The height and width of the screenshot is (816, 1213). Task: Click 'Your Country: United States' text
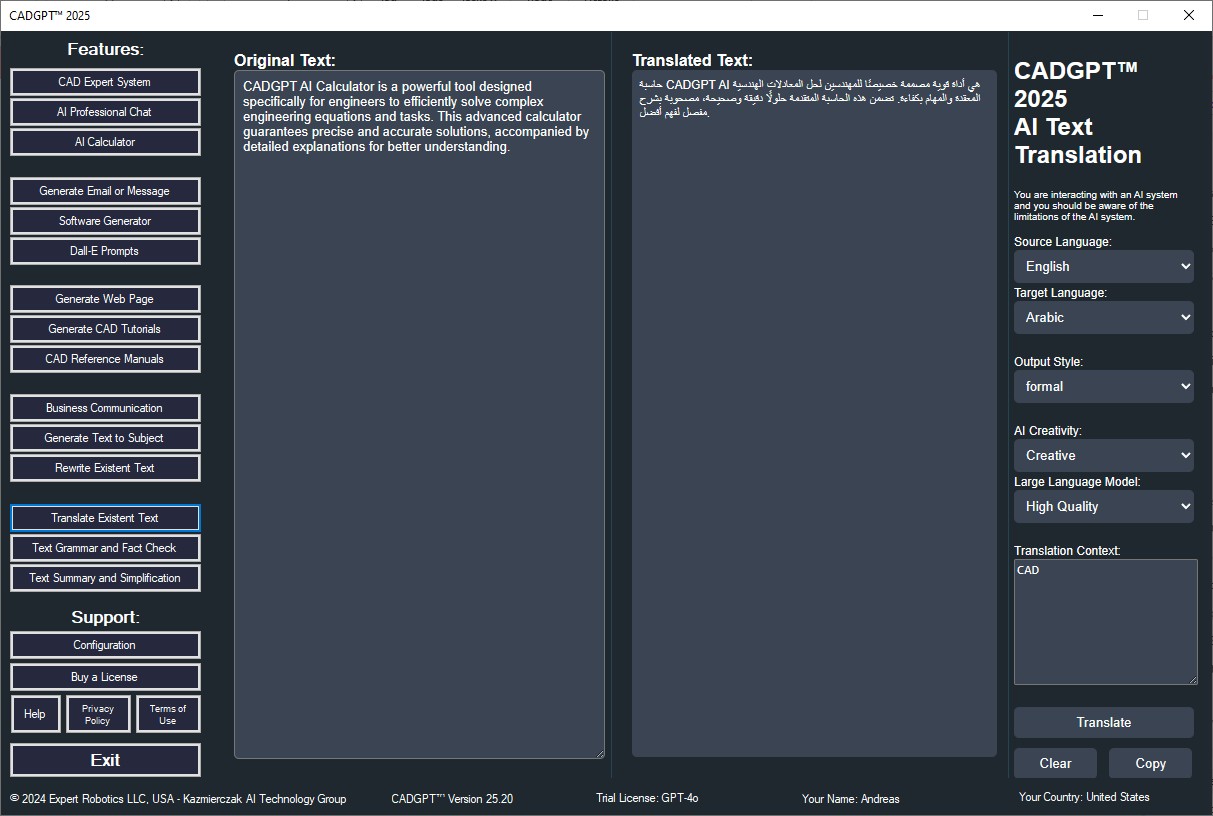point(1084,797)
